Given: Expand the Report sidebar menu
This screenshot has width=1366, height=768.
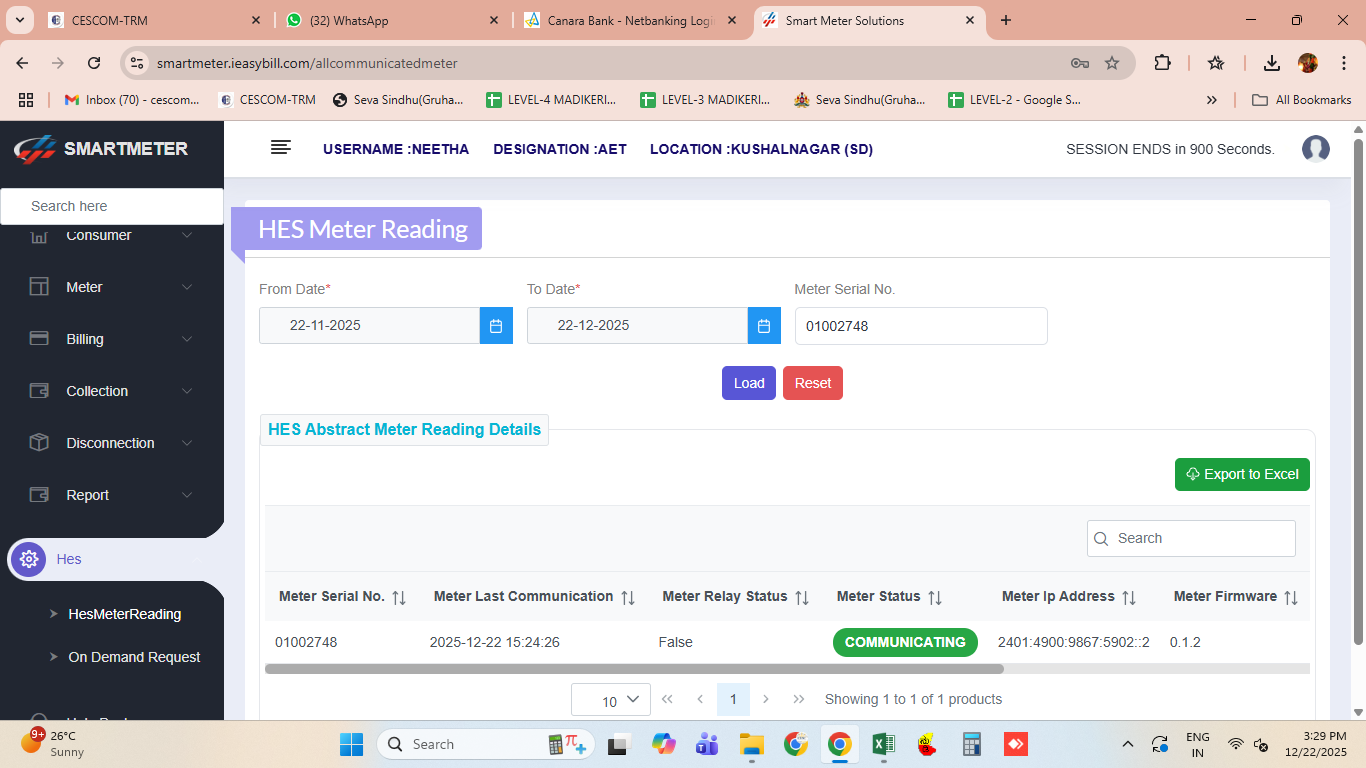Looking at the screenshot, I should tap(112, 495).
